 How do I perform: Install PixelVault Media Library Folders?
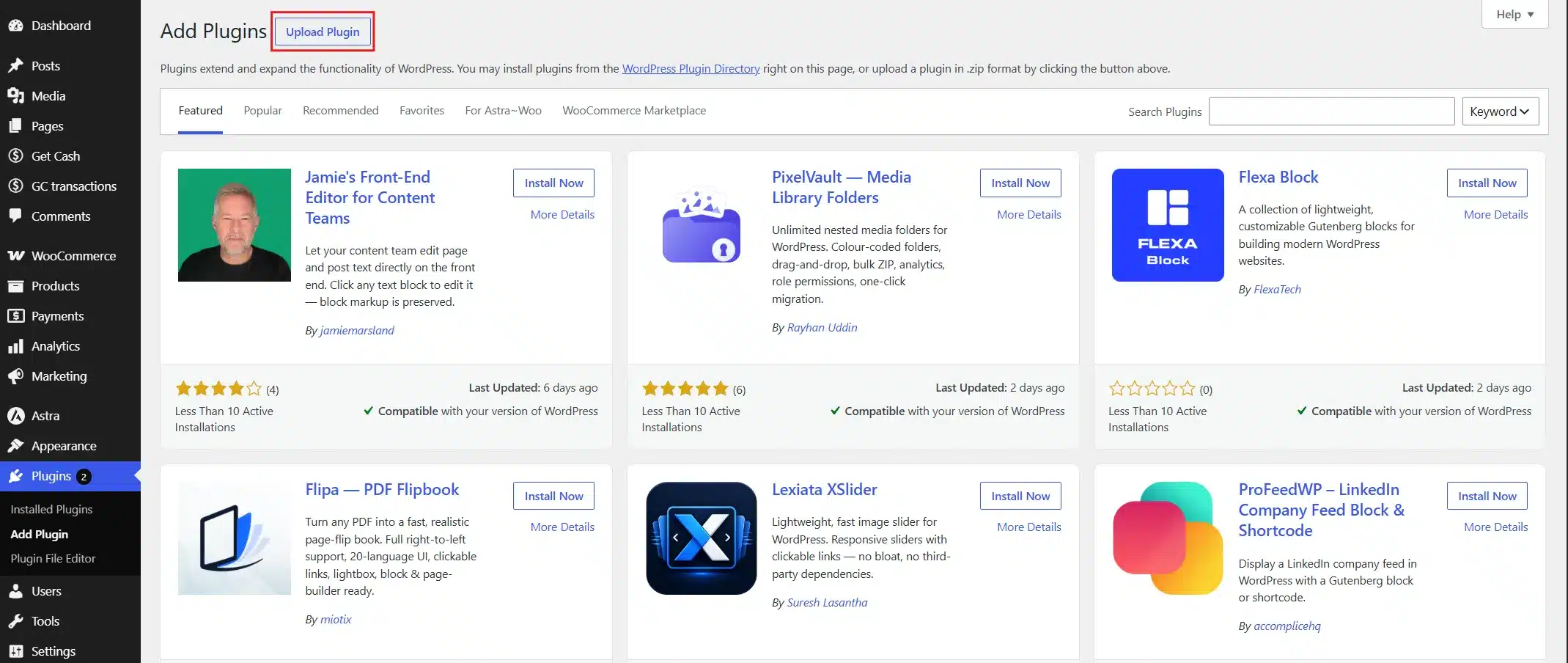click(1020, 183)
